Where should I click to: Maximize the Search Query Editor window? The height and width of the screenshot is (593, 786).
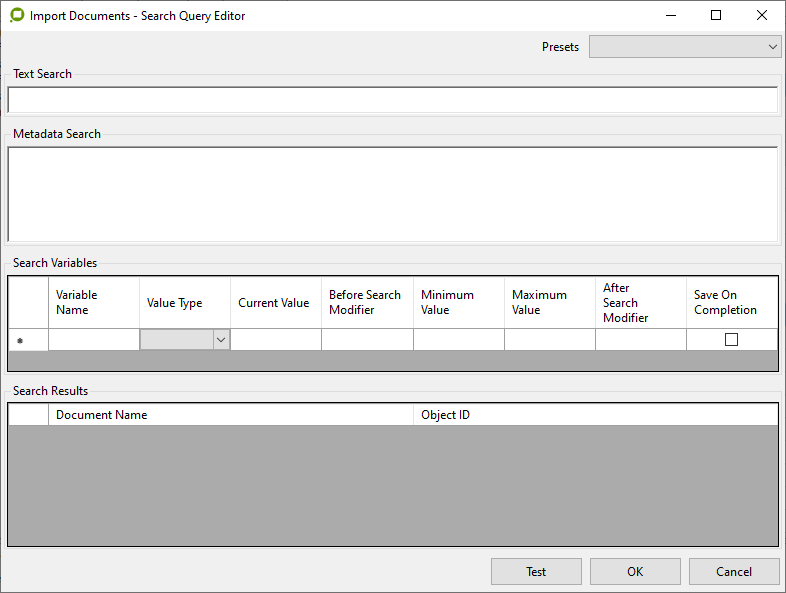click(x=716, y=16)
